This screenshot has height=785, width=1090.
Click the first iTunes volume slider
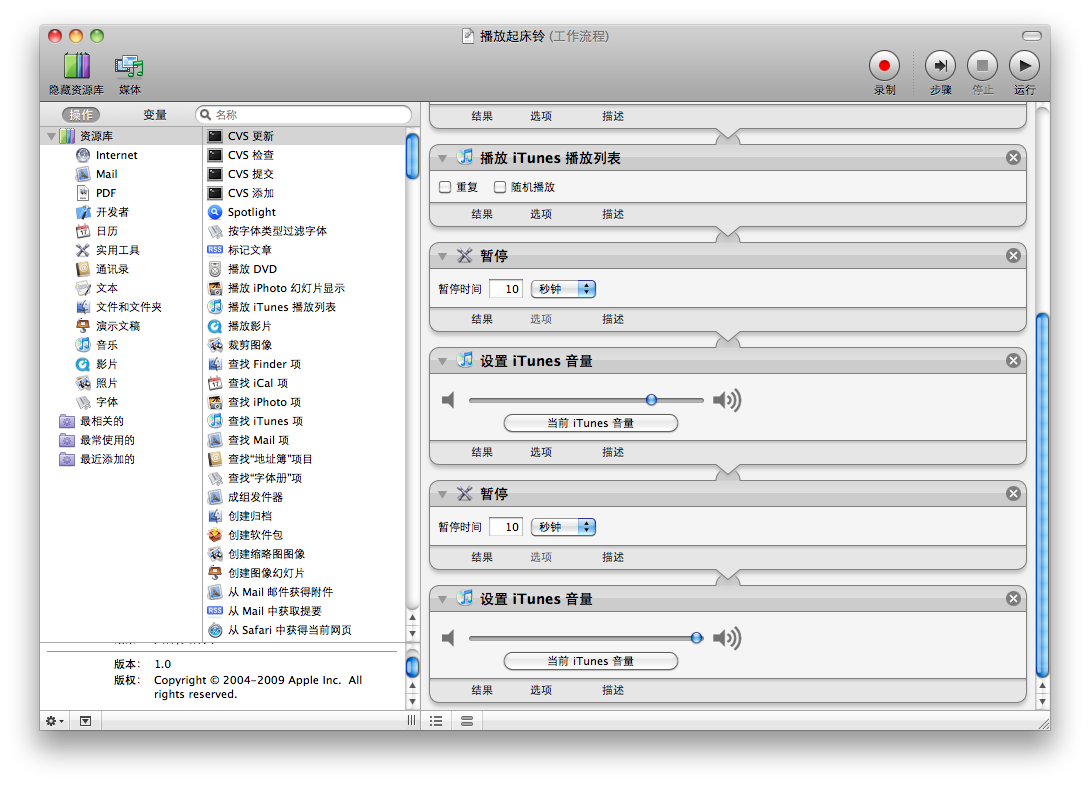click(587, 400)
